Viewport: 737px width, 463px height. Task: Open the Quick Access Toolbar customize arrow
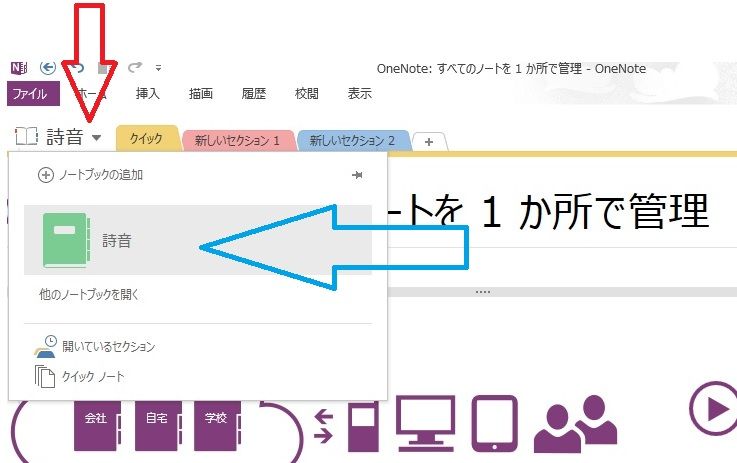coord(158,69)
